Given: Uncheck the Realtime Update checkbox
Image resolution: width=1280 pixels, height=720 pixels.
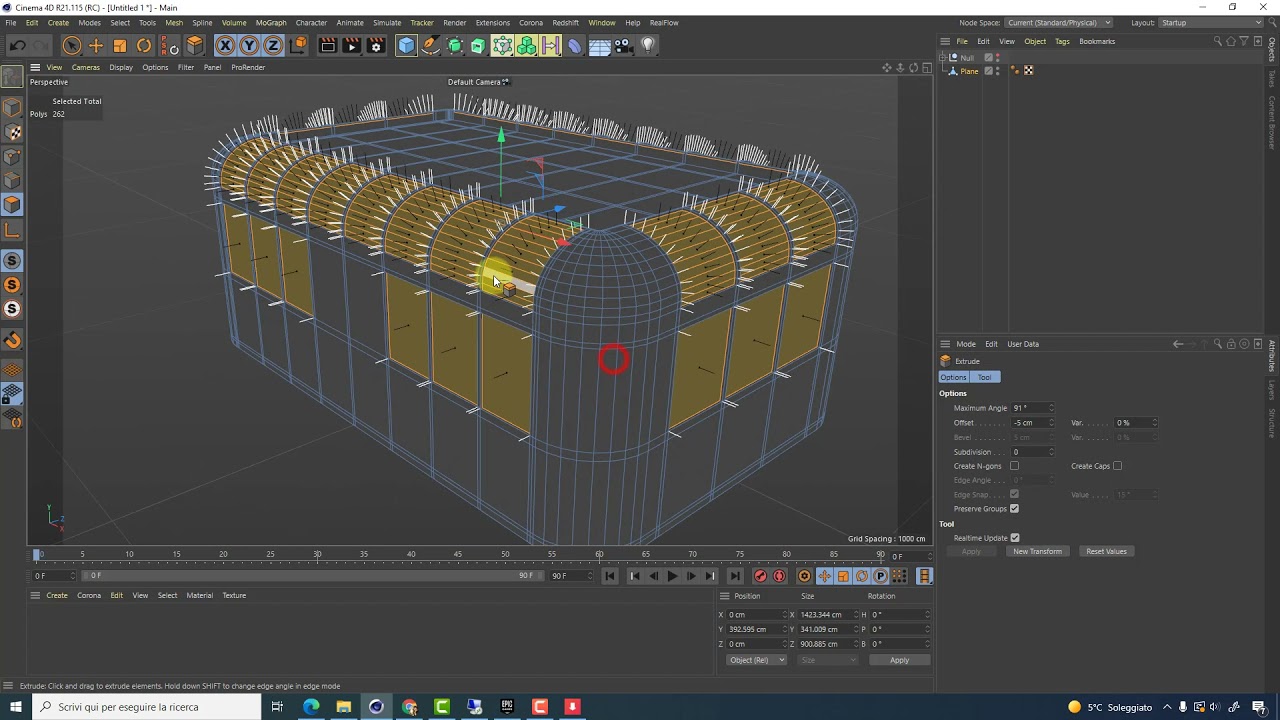Looking at the screenshot, I should click(x=1014, y=538).
